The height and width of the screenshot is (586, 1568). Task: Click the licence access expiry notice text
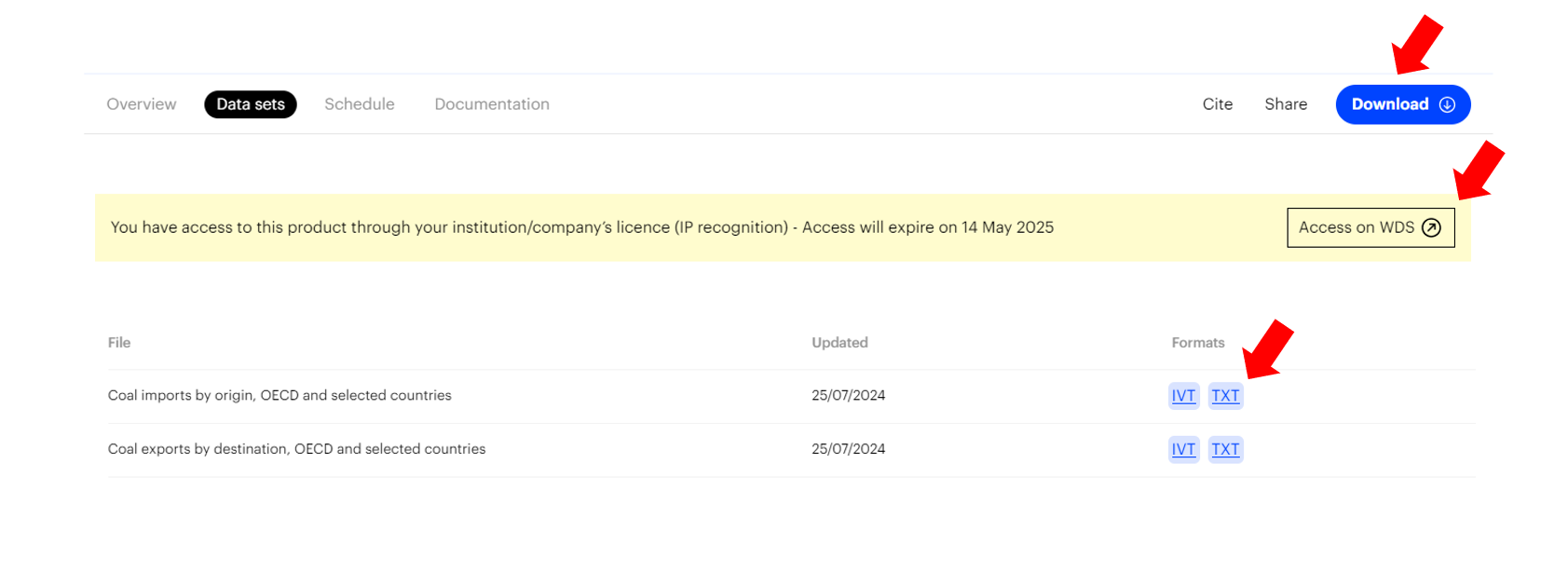click(581, 227)
